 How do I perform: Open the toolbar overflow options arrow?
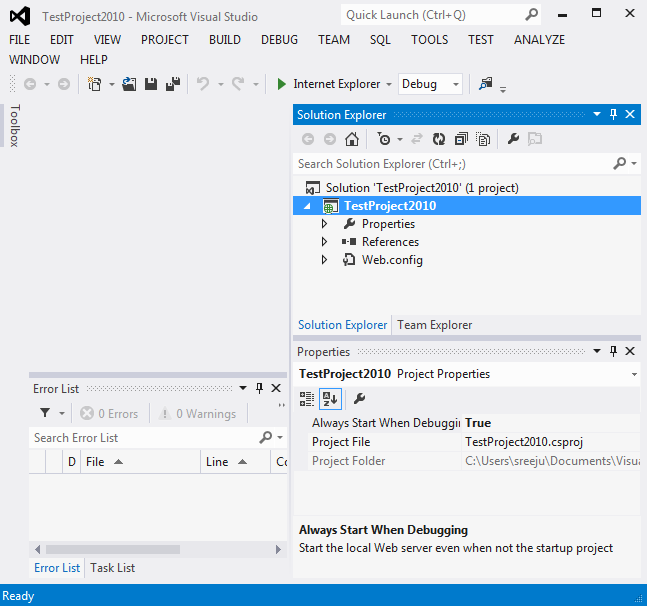503,89
